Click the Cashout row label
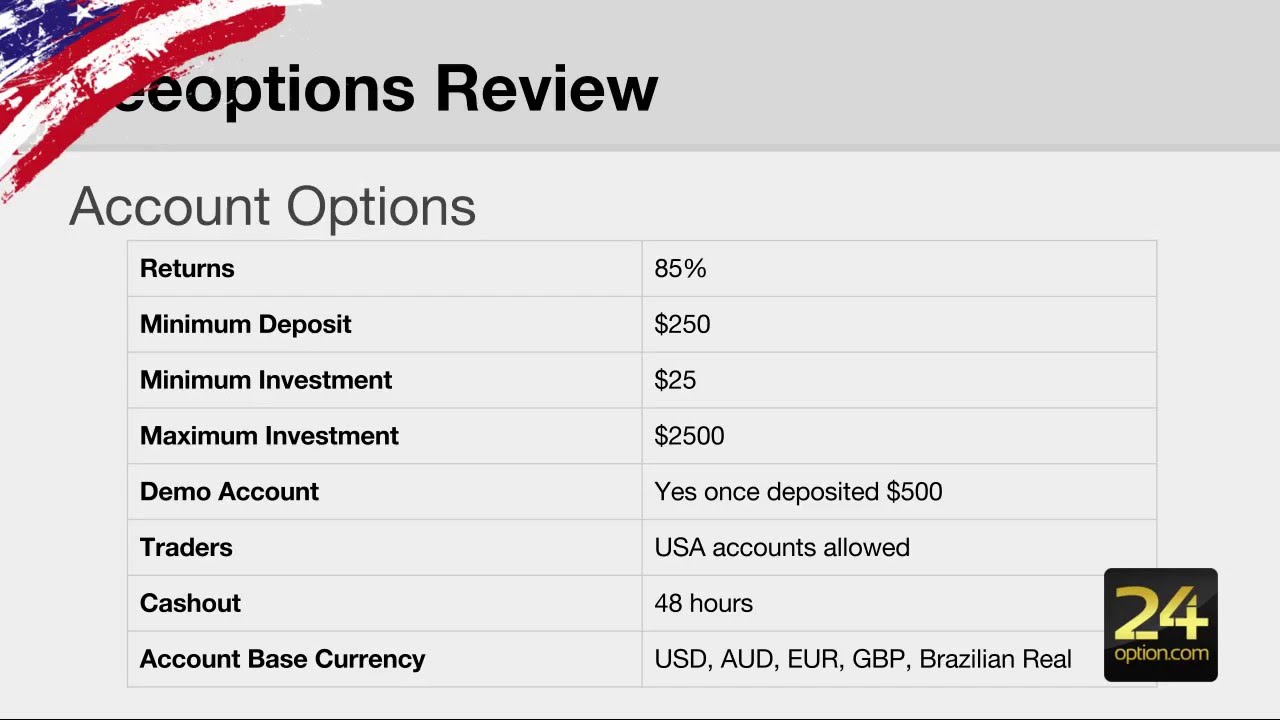The width and height of the screenshot is (1280, 720). (190, 604)
